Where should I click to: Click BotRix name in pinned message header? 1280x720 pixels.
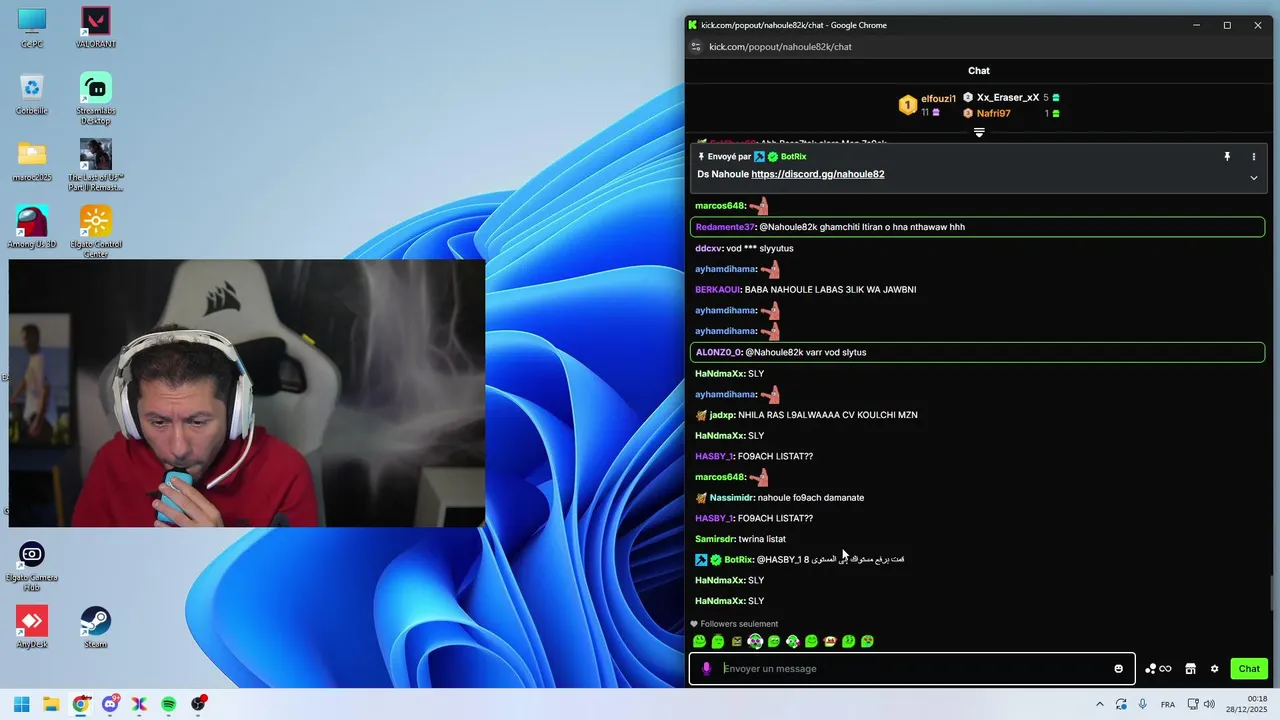(x=794, y=157)
